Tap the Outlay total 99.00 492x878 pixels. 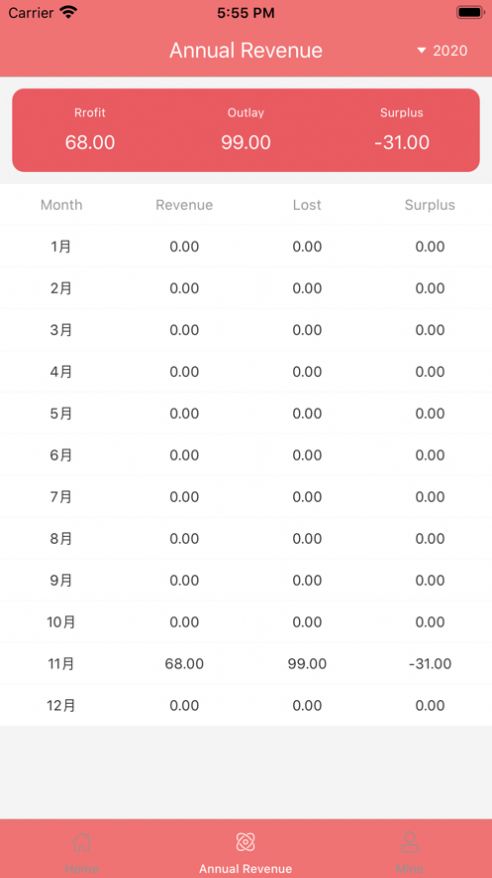[246, 142]
